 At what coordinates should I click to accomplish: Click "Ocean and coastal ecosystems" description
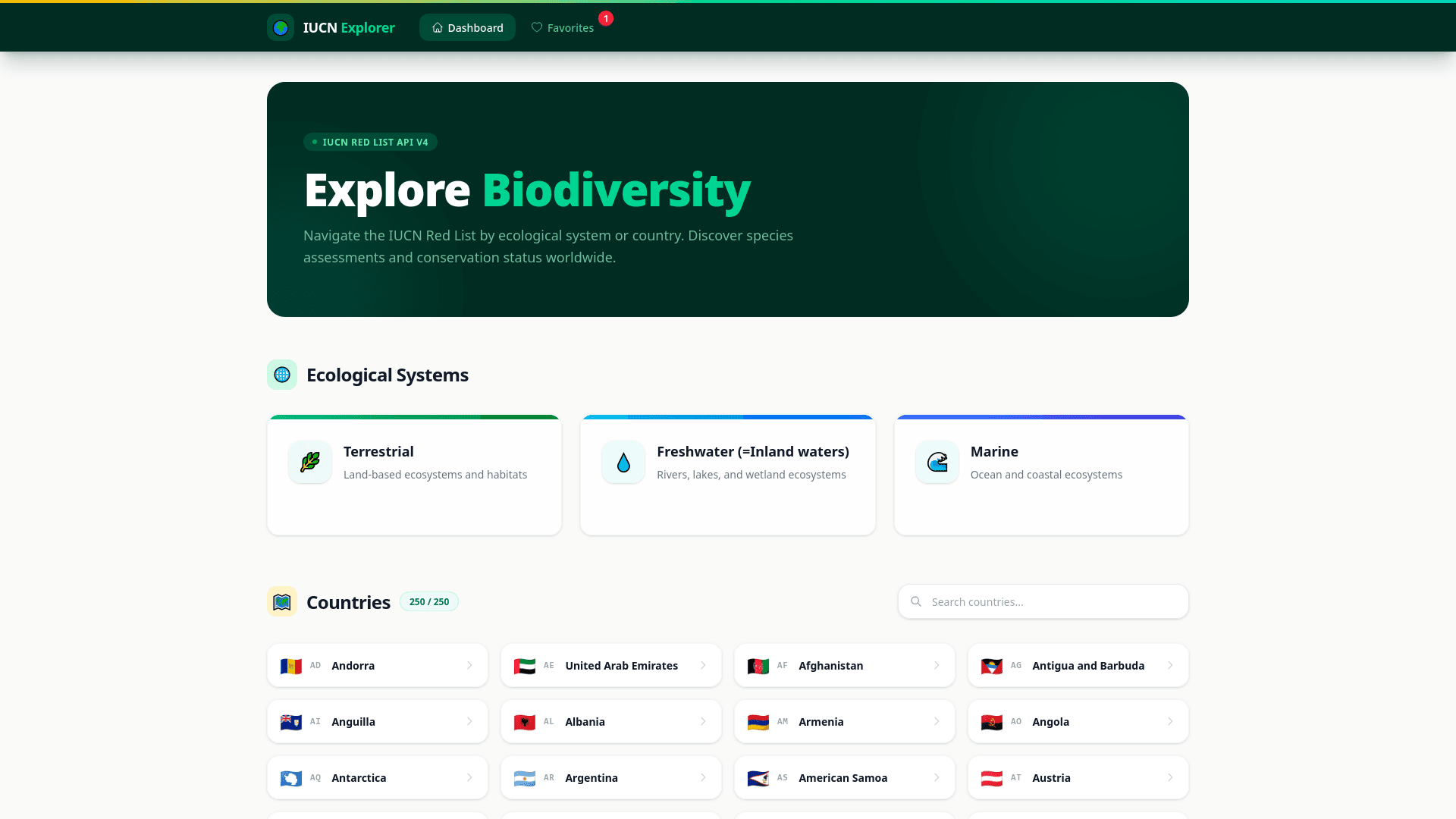point(1046,475)
